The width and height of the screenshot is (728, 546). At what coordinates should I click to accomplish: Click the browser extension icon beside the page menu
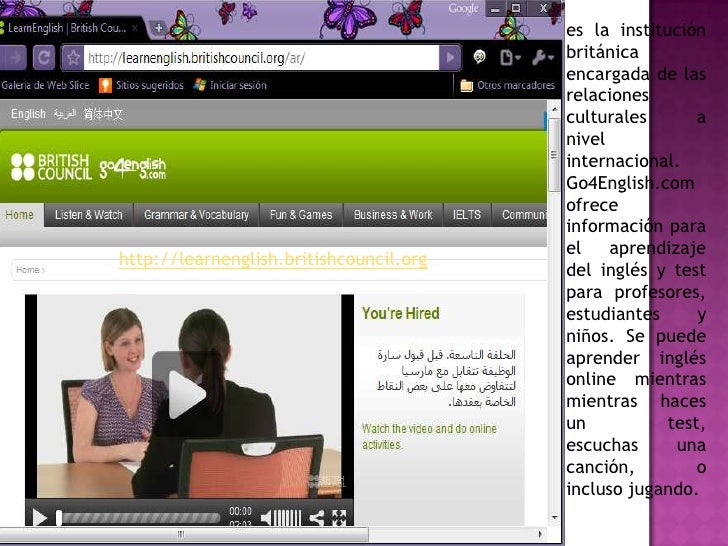coord(479,57)
